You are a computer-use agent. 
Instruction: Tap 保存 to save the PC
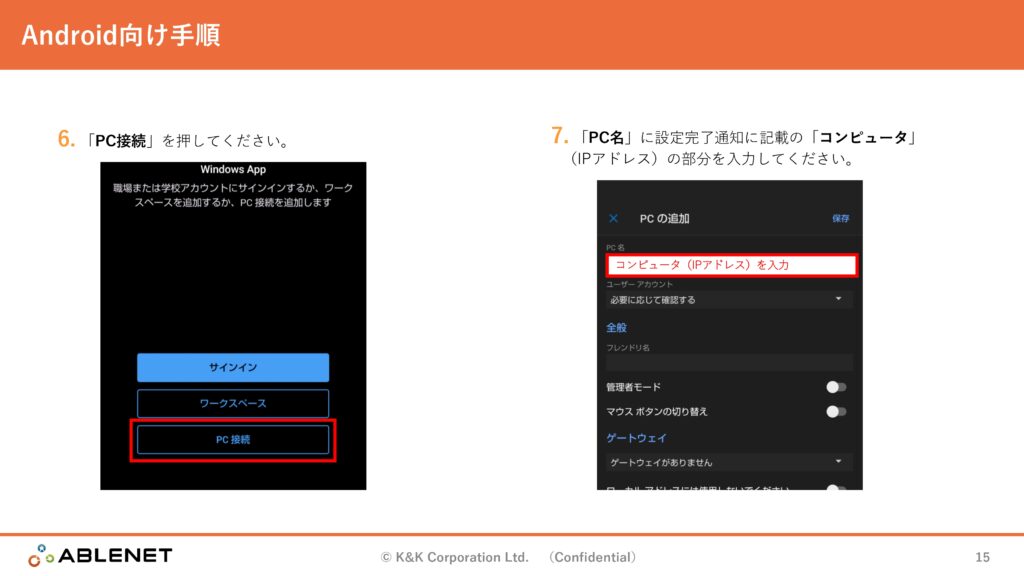[x=840, y=218]
